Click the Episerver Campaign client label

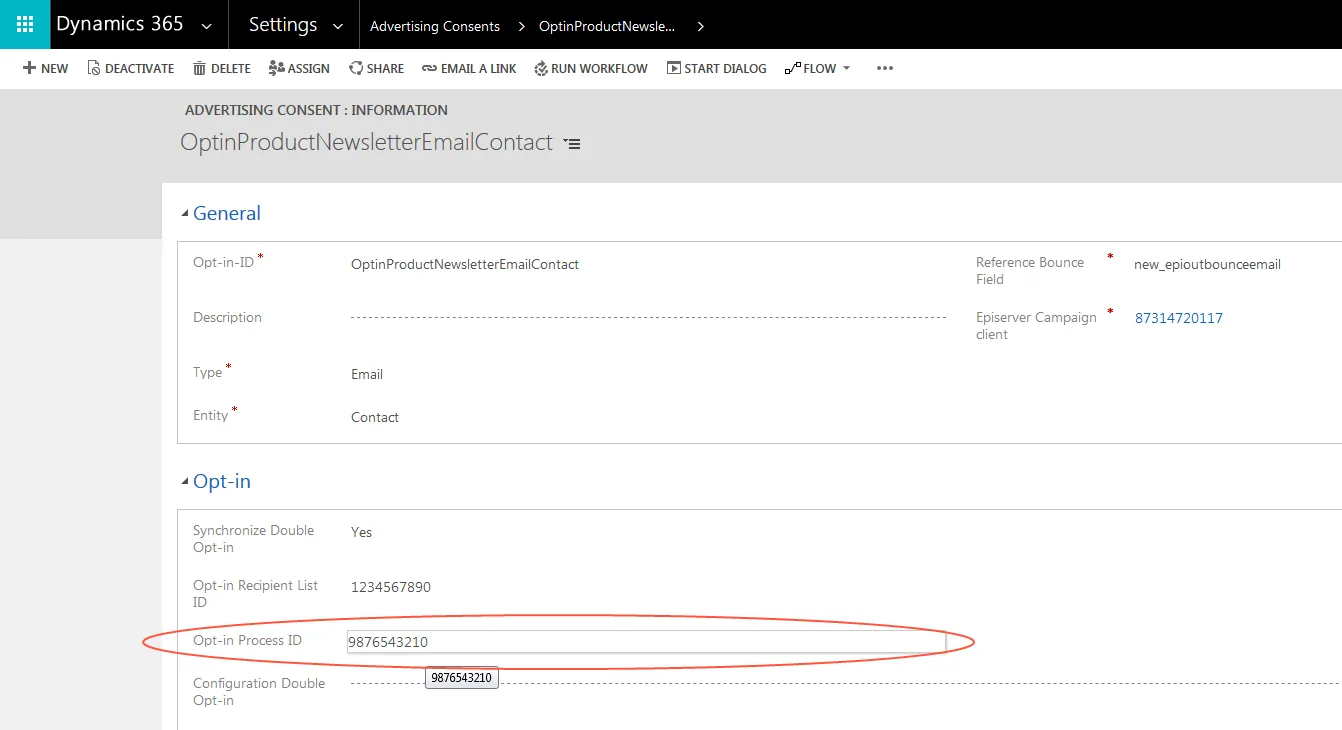click(1036, 326)
